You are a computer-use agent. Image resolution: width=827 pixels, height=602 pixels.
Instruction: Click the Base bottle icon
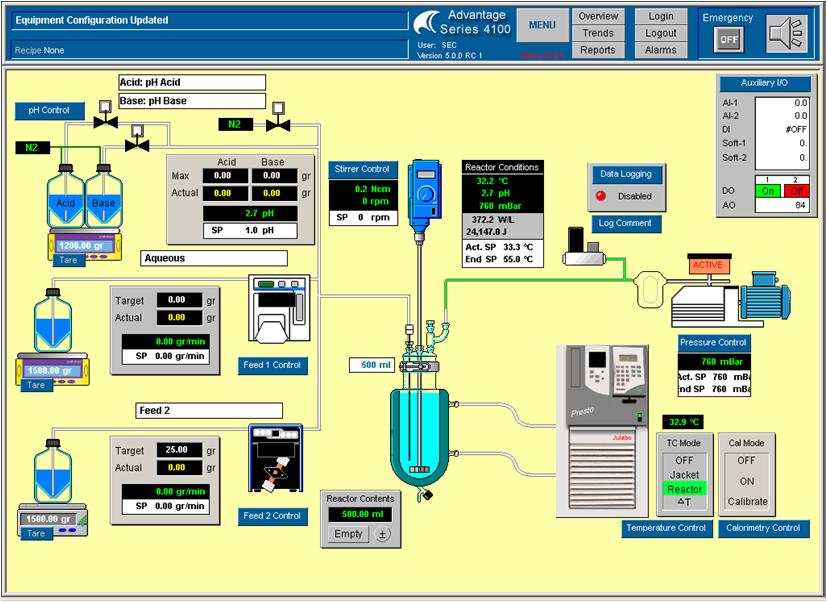point(103,196)
